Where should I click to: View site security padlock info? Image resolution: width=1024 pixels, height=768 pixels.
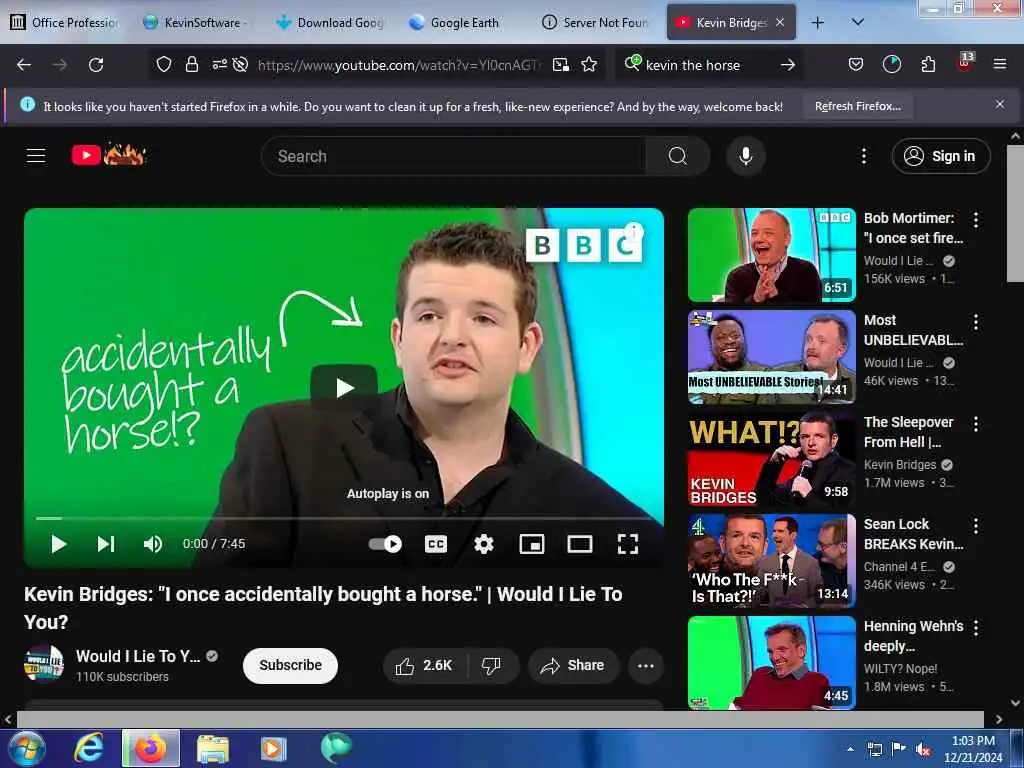191,64
